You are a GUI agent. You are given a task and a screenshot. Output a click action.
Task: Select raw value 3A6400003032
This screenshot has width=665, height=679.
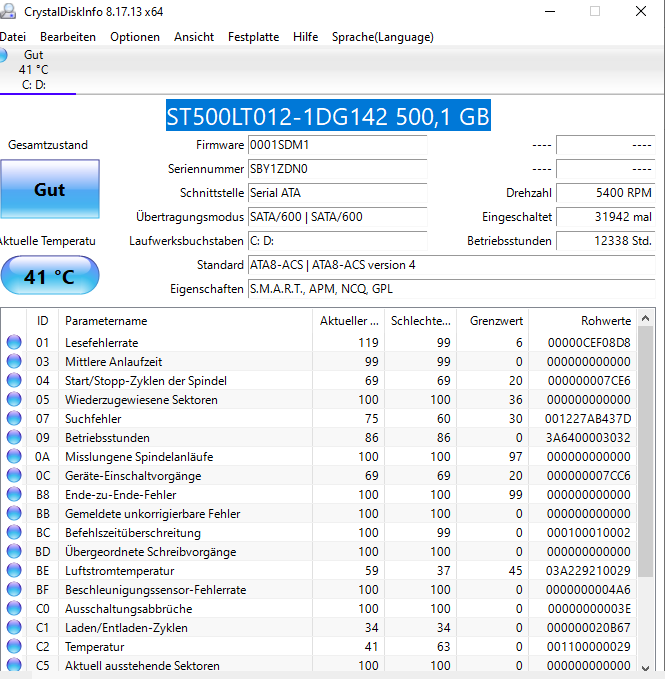pos(588,438)
